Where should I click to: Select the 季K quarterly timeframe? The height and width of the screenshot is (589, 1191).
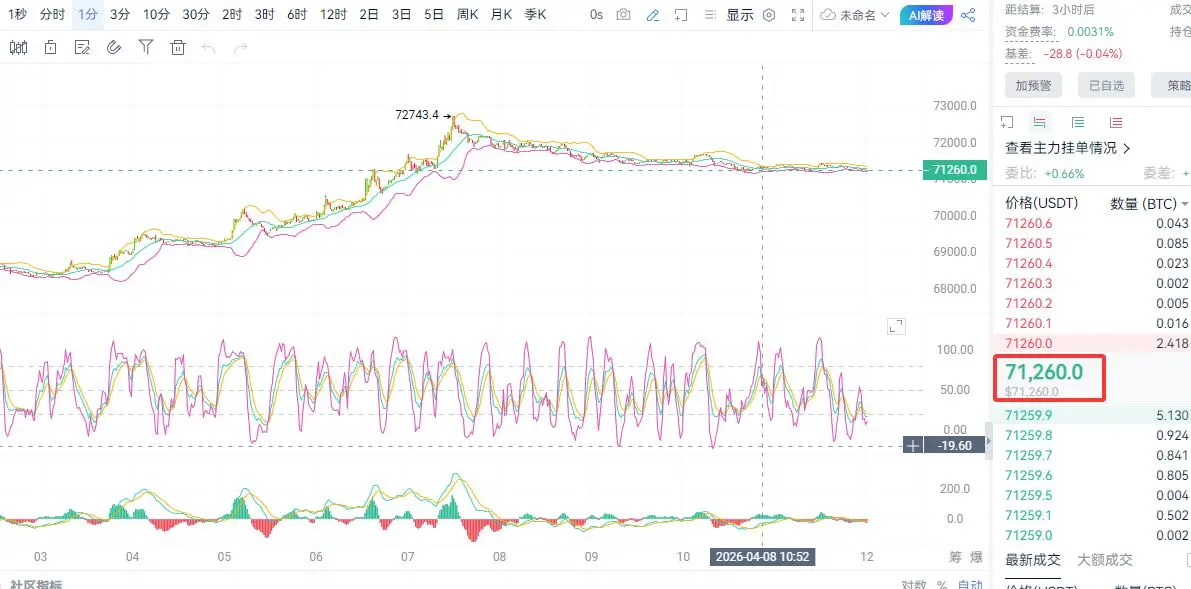click(535, 14)
